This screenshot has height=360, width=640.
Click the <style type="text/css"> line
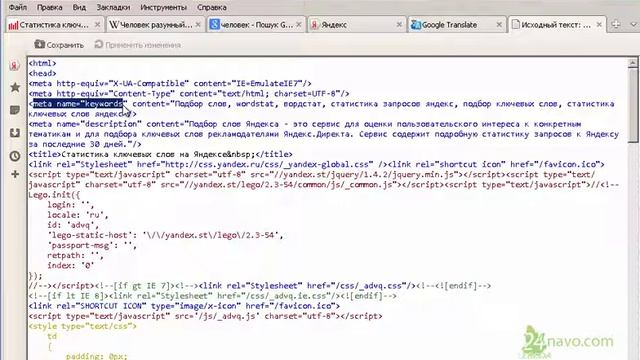[x=82, y=326]
